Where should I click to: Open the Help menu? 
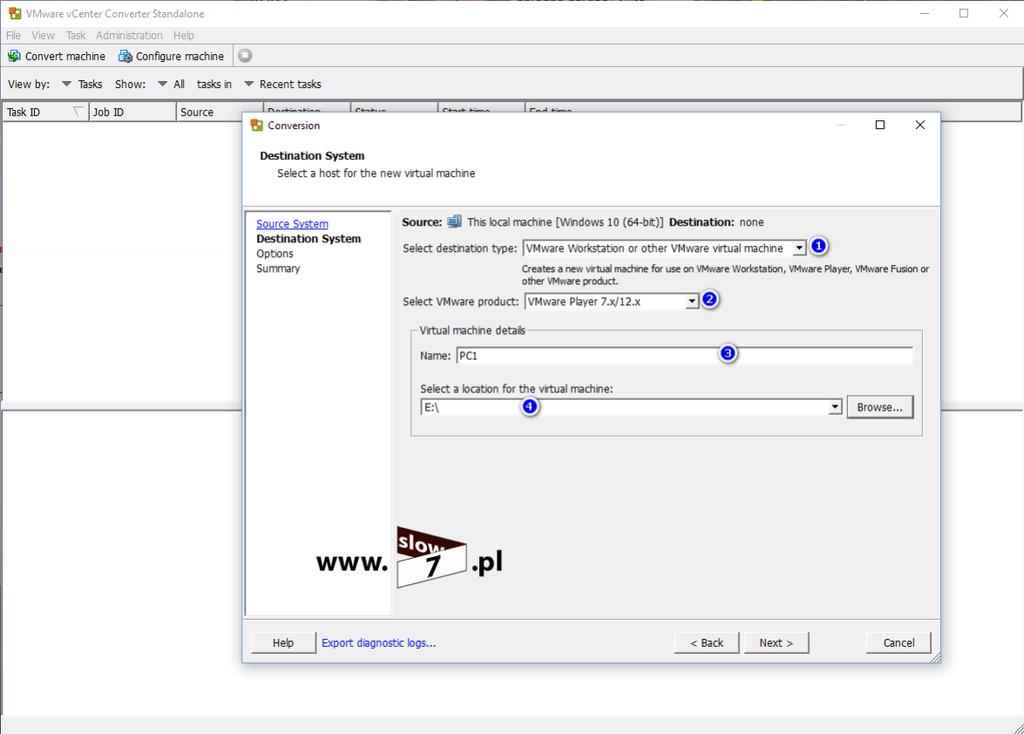(184, 35)
